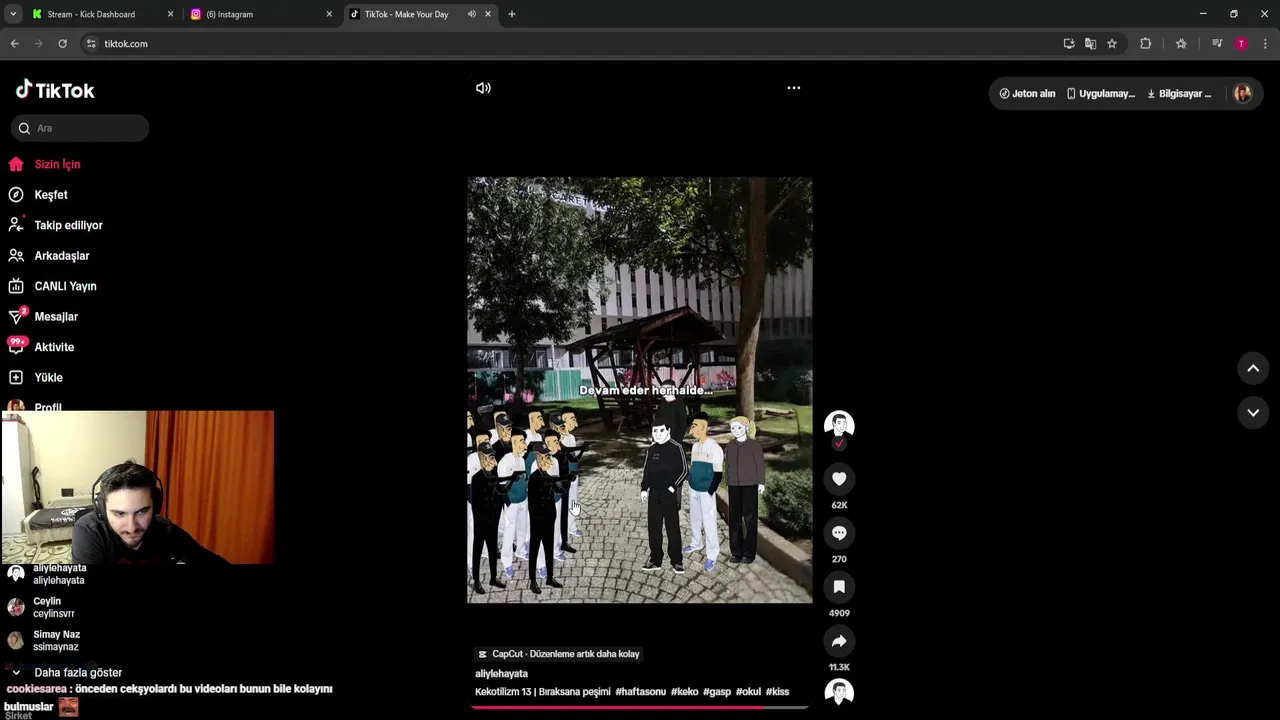Save the video with bookmark icon
The height and width of the screenshot is (720, 1280).
tap(839, 587)
